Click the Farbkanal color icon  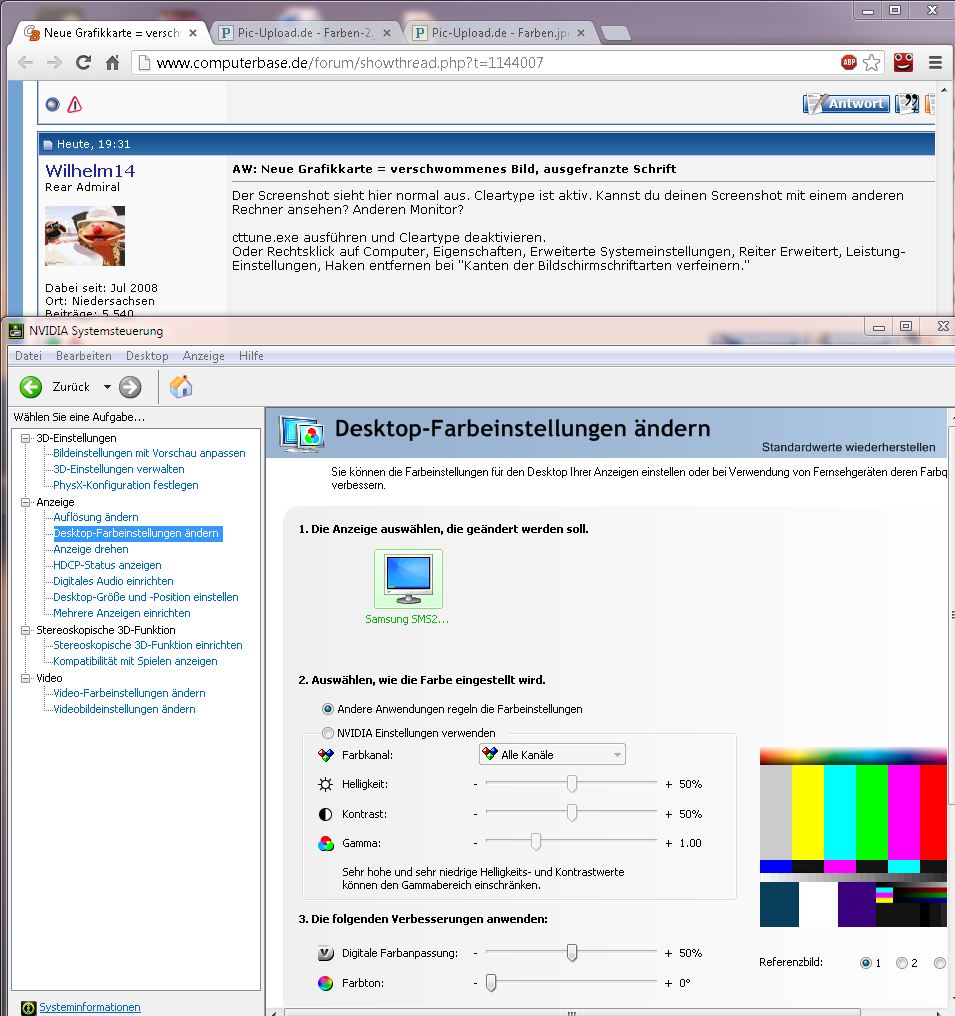(325, 756)
